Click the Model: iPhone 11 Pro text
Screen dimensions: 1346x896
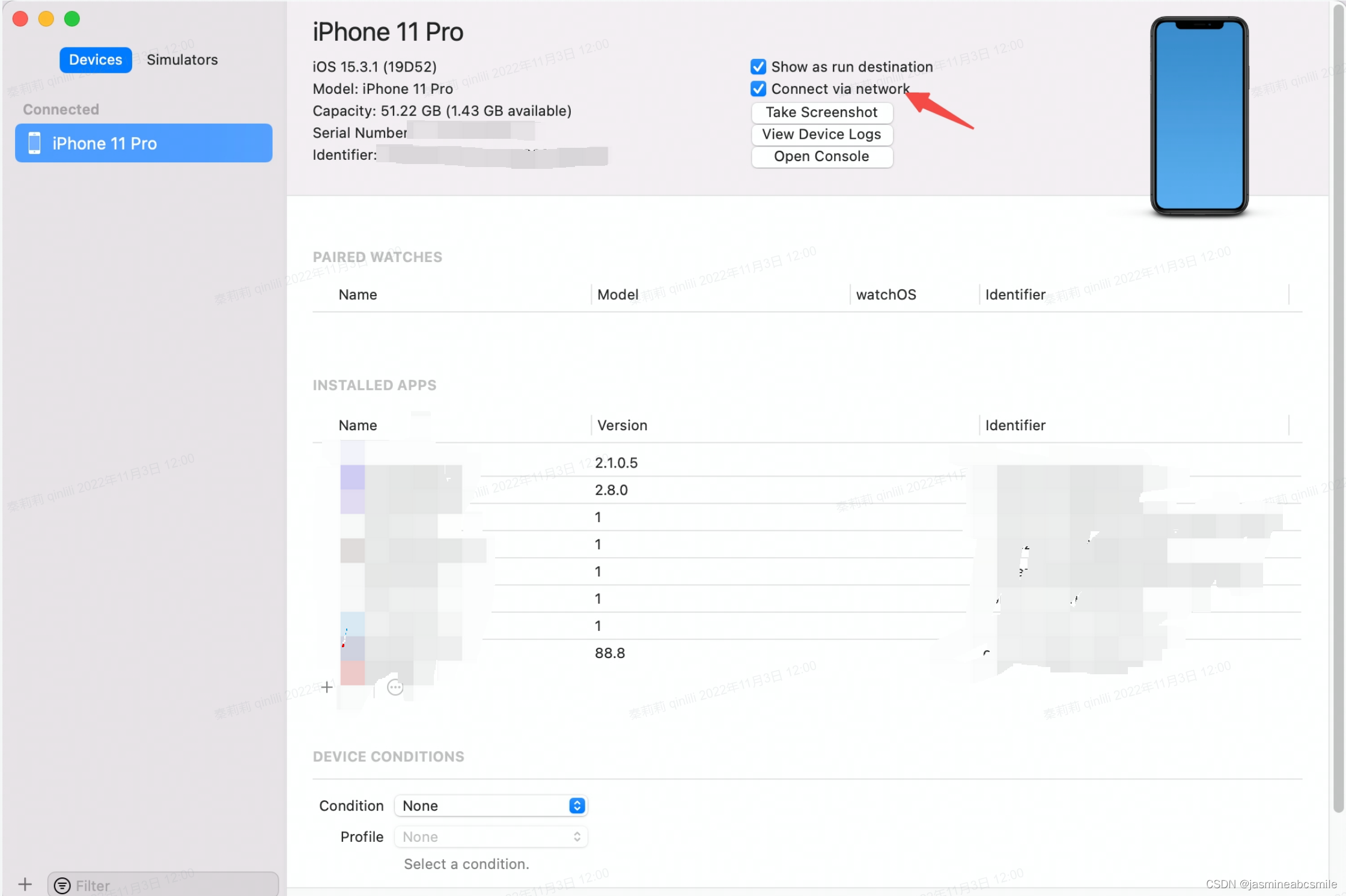pos(383,89)
